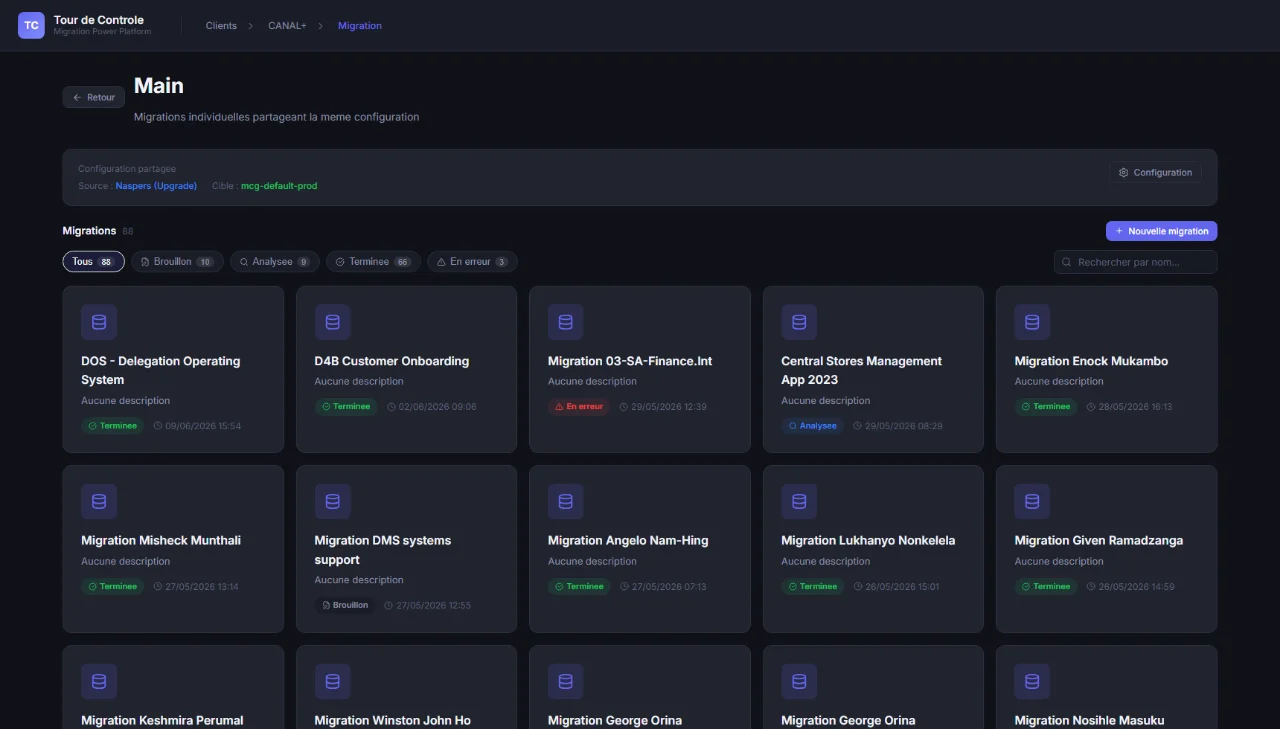Click mcg-default-prod target link
The width and height of the screenshot is (1280, 729).
279,186
